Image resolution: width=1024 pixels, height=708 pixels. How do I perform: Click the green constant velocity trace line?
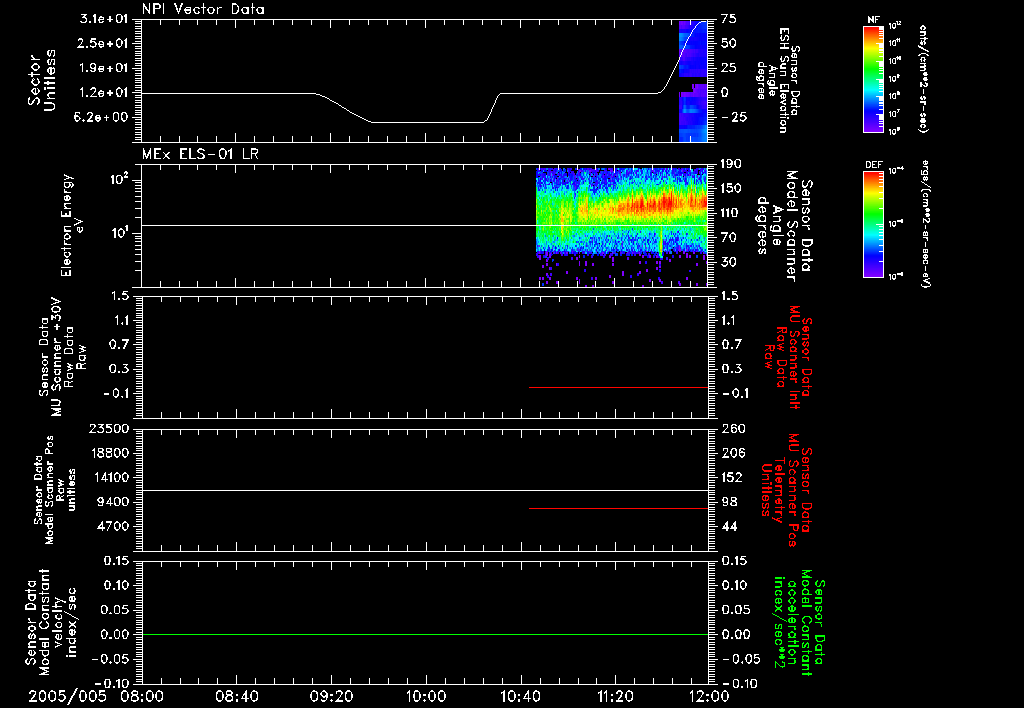(x=424, y=634)
